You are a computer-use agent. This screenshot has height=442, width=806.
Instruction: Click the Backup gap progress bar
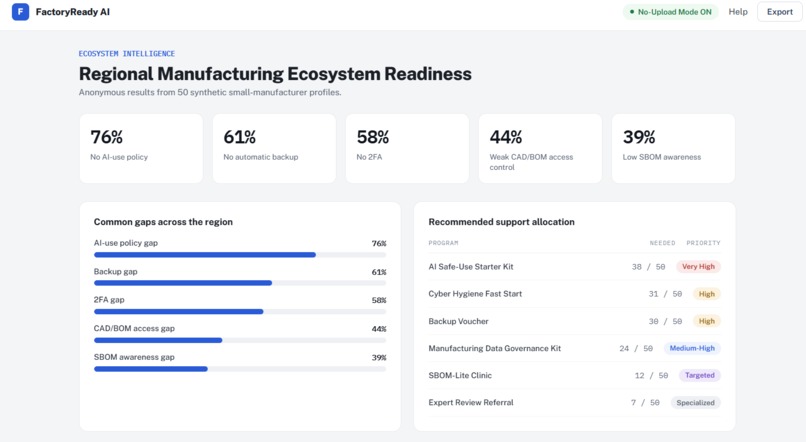pyautogui.click(x=240, y=283)
